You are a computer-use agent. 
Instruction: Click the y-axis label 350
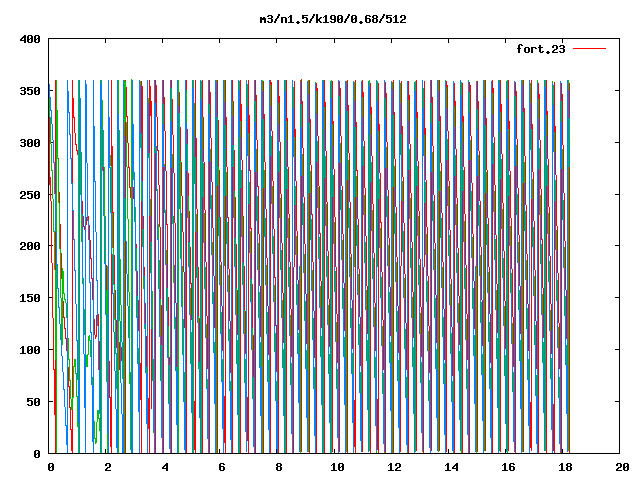click(x=30, y=91)
